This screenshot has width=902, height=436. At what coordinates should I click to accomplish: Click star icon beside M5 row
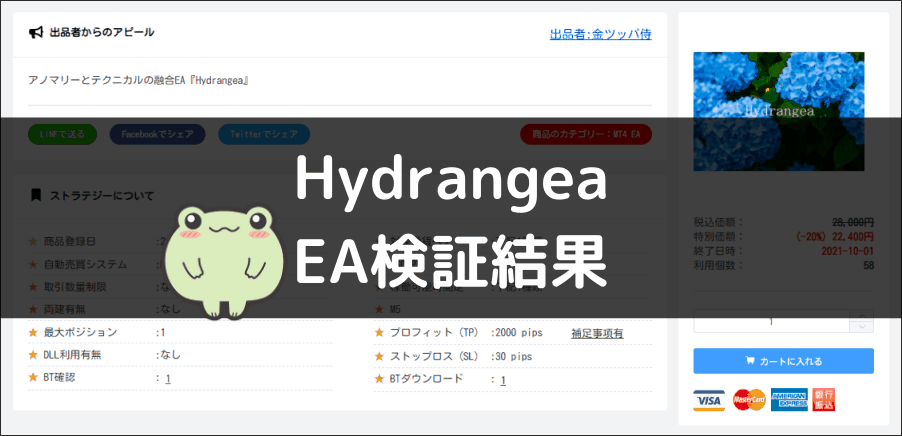tap(379, 309)
